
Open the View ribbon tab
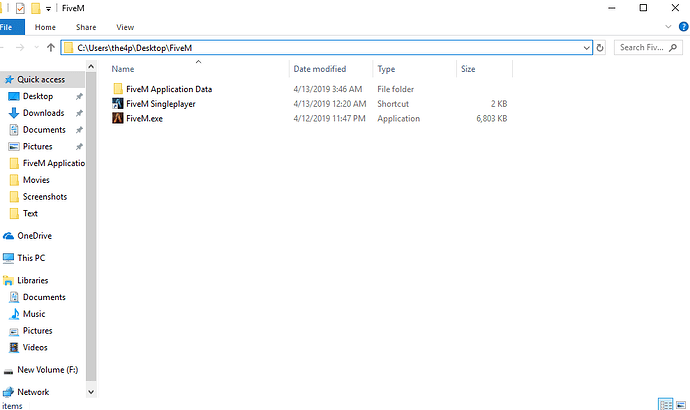[x=125, y=27]
